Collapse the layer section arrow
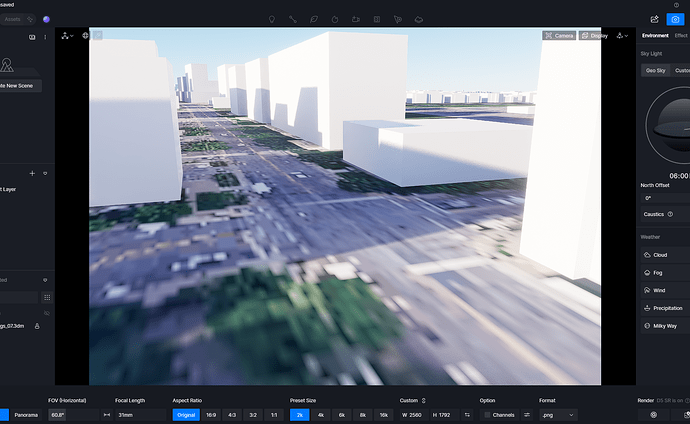 pos(45,173)
